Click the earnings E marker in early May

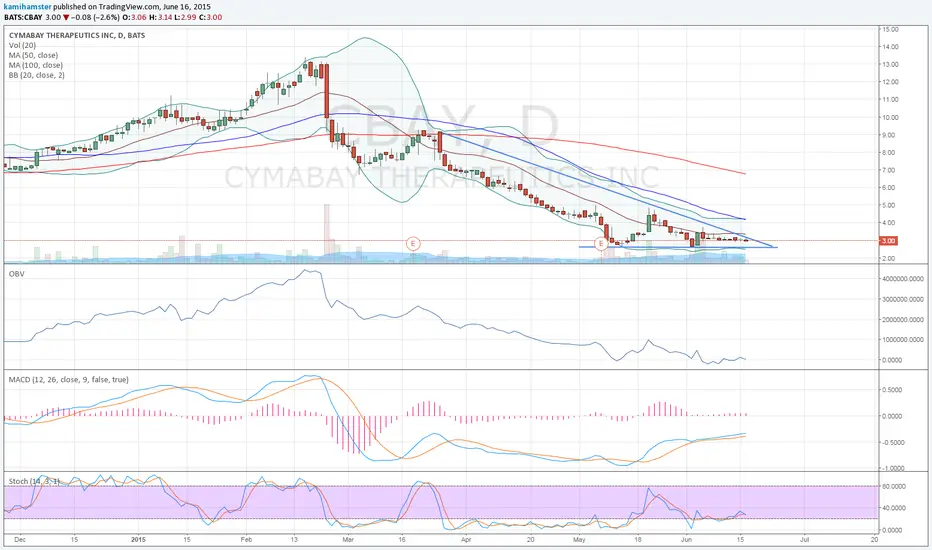601,243
